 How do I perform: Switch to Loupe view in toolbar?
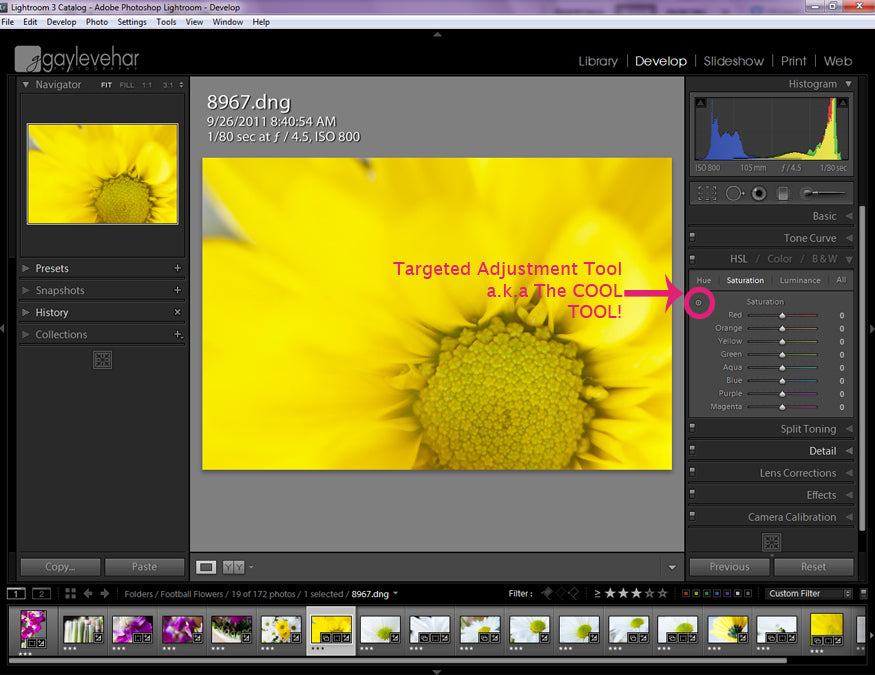point(206,567)
